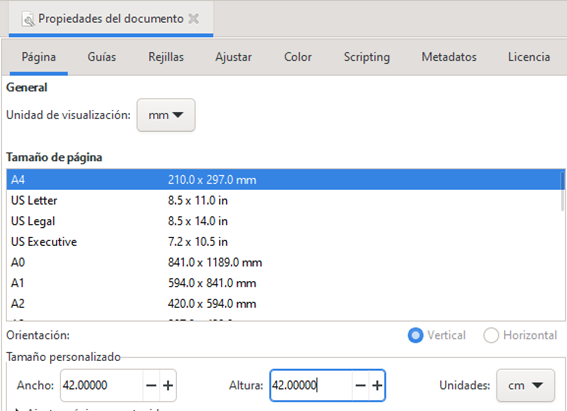The width and height of the screenshot is (567, 411).
Task: Click the 420.0 x 594.0 mm dimensions text
Action: tap(212, 303)
